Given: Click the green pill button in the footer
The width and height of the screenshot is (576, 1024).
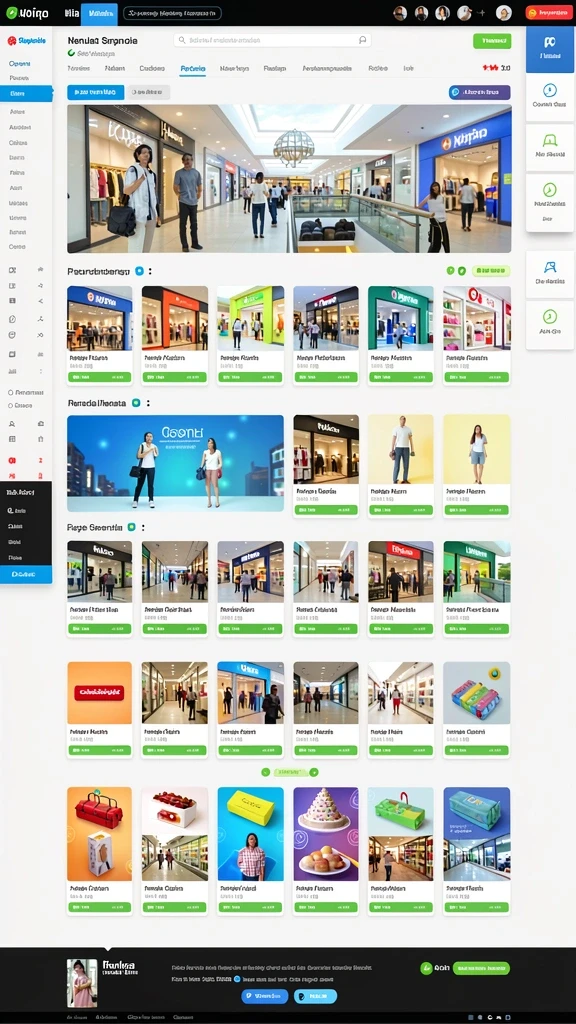Looking at the screenshot, I should click(x=481, y=968).
